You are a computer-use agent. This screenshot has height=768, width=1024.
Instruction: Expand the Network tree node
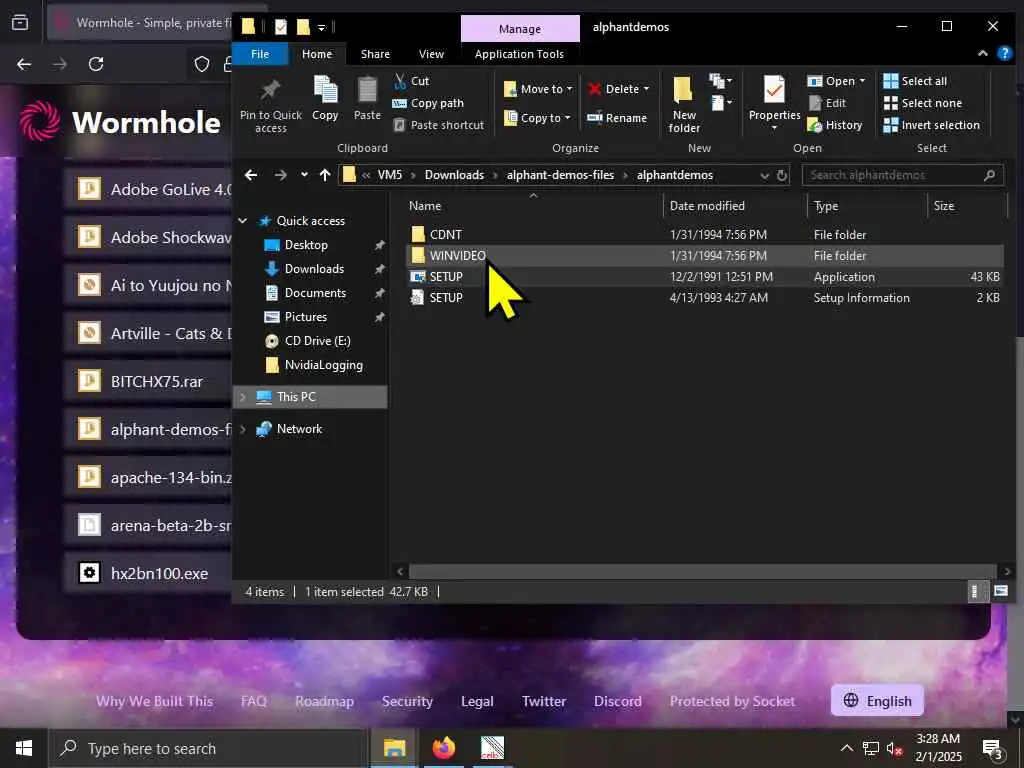click(x=243, y=429)
